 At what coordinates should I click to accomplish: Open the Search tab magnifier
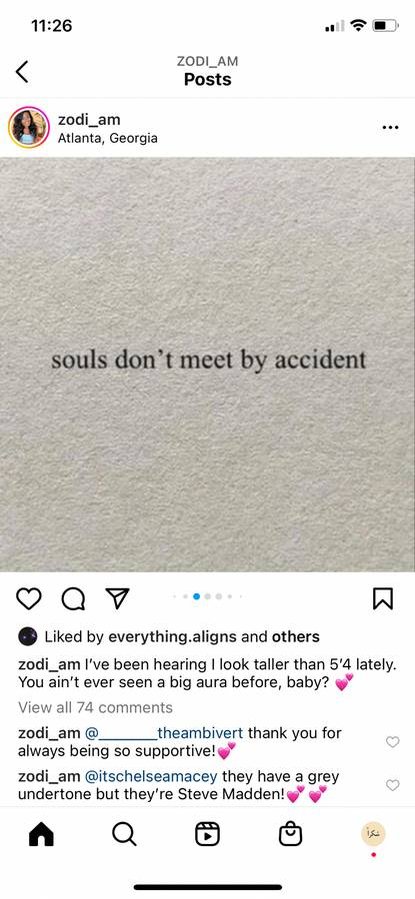click(124, 834)
